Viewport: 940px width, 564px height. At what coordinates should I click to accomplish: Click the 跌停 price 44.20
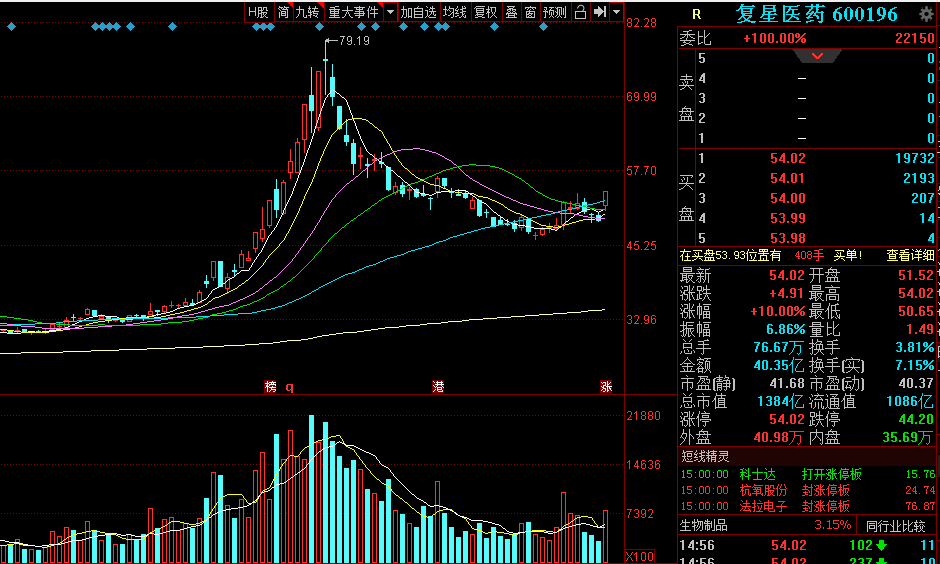pyautogui.click(x=916, y=420)
